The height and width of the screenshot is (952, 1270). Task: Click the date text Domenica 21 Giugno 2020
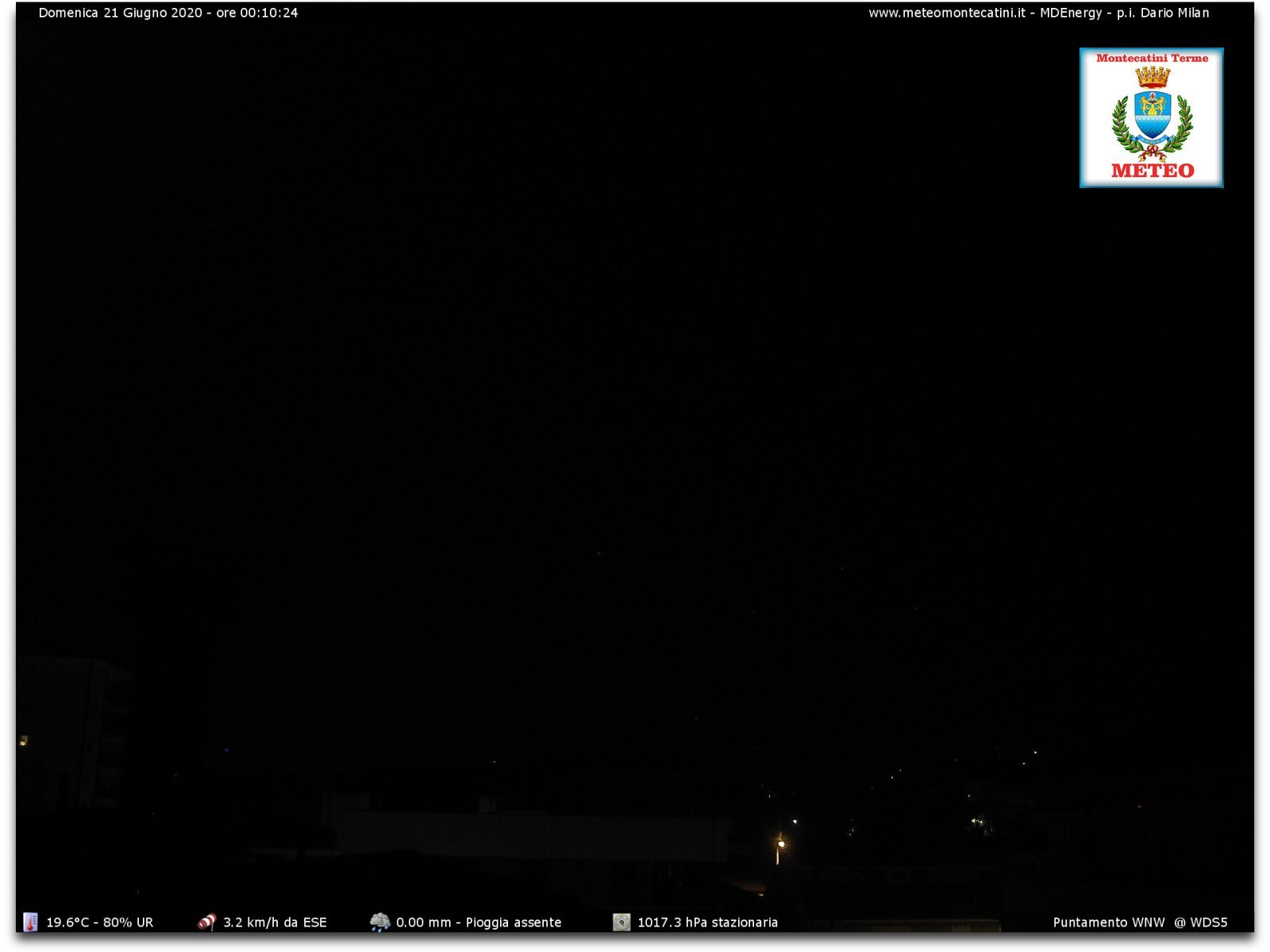click(121, 13)
